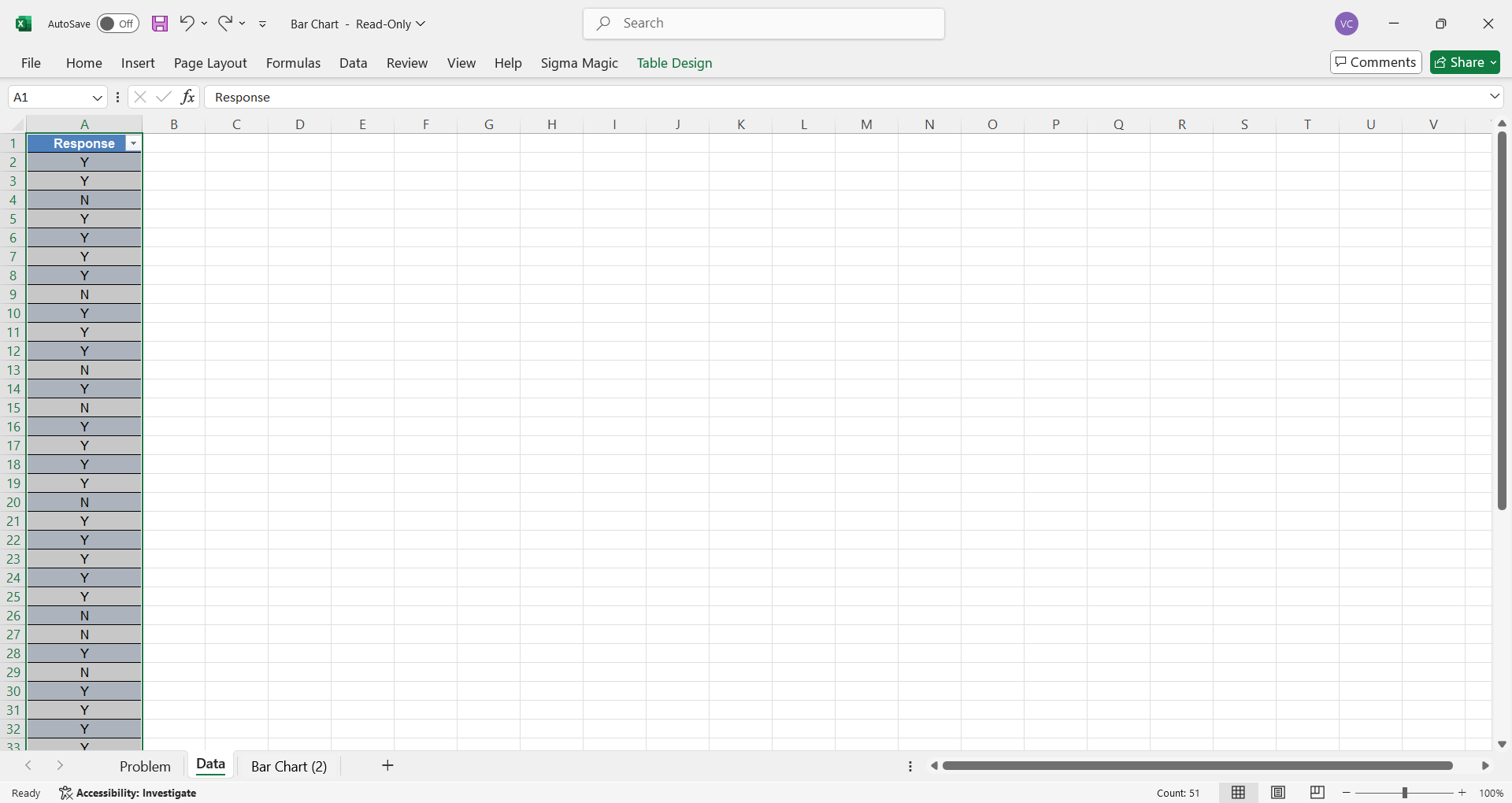Image resolution: width=1512 pixels, height=803 pixels.
Task: Click the Redo arrow icon
Action: 225,23
